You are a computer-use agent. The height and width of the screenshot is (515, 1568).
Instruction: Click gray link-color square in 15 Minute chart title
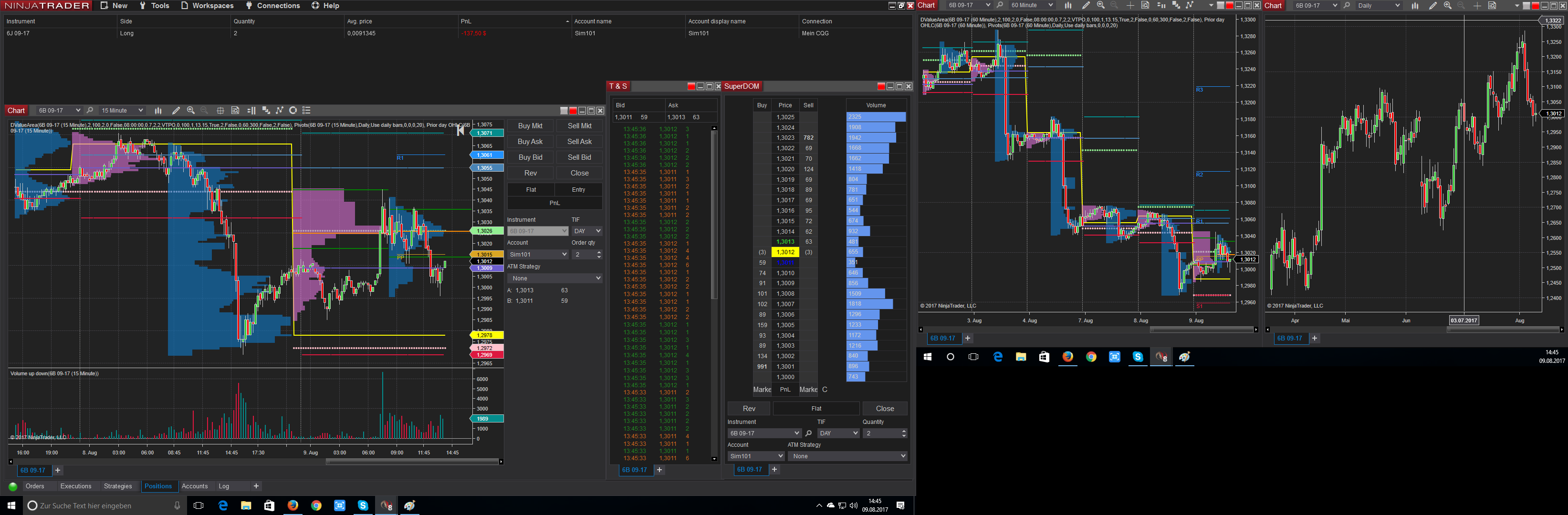pos(564,111)
